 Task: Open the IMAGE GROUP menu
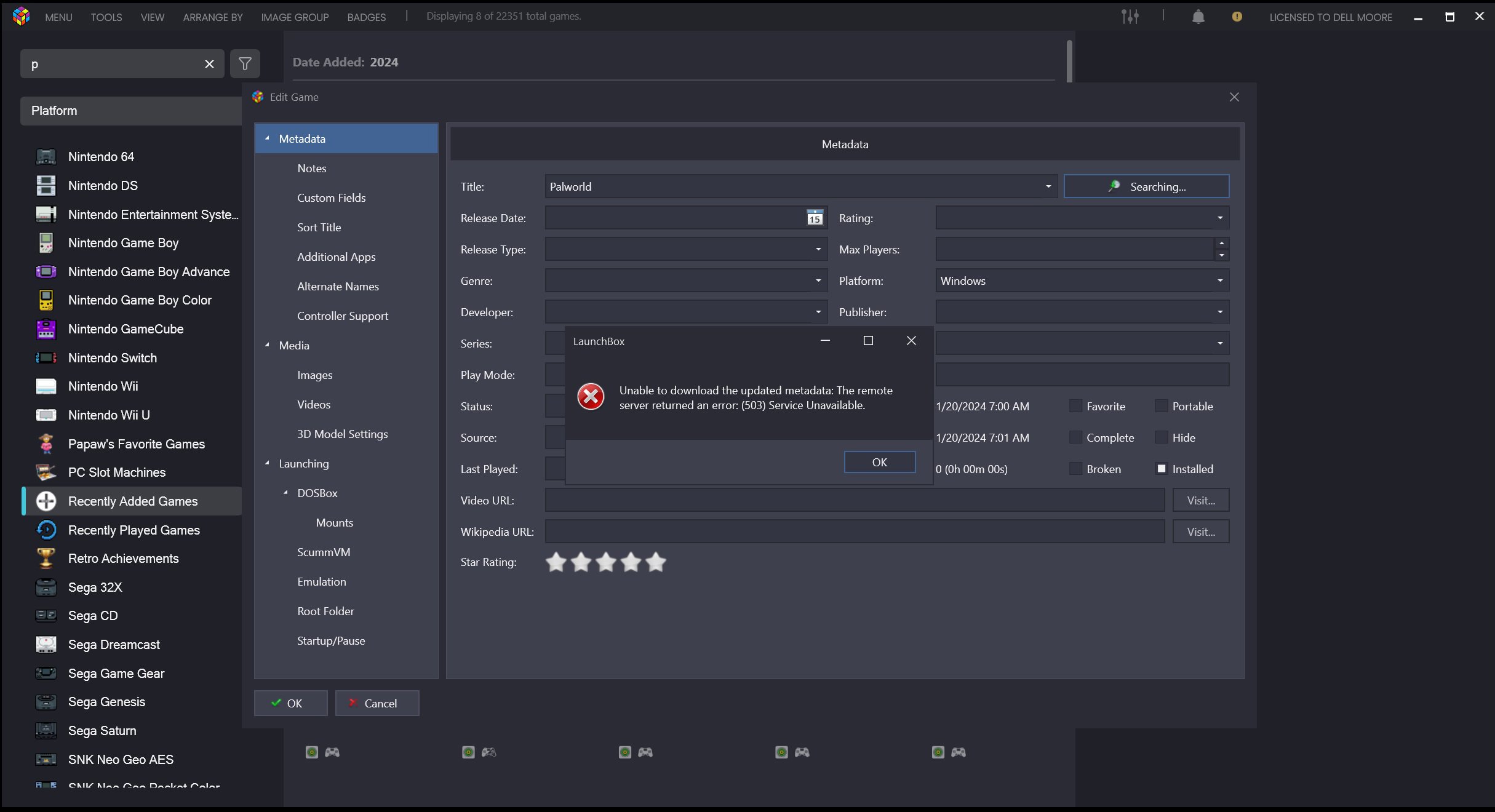(295, 17)
